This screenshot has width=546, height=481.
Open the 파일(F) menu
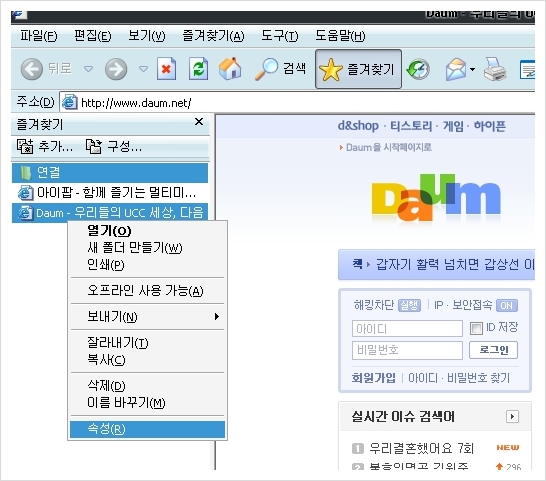tap(39, 36)
